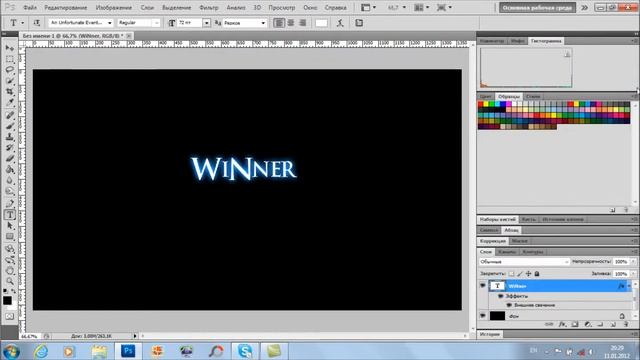640x360 pixels.
Task: Toggle Quick Mask mode icon
Action: (10, 316)
